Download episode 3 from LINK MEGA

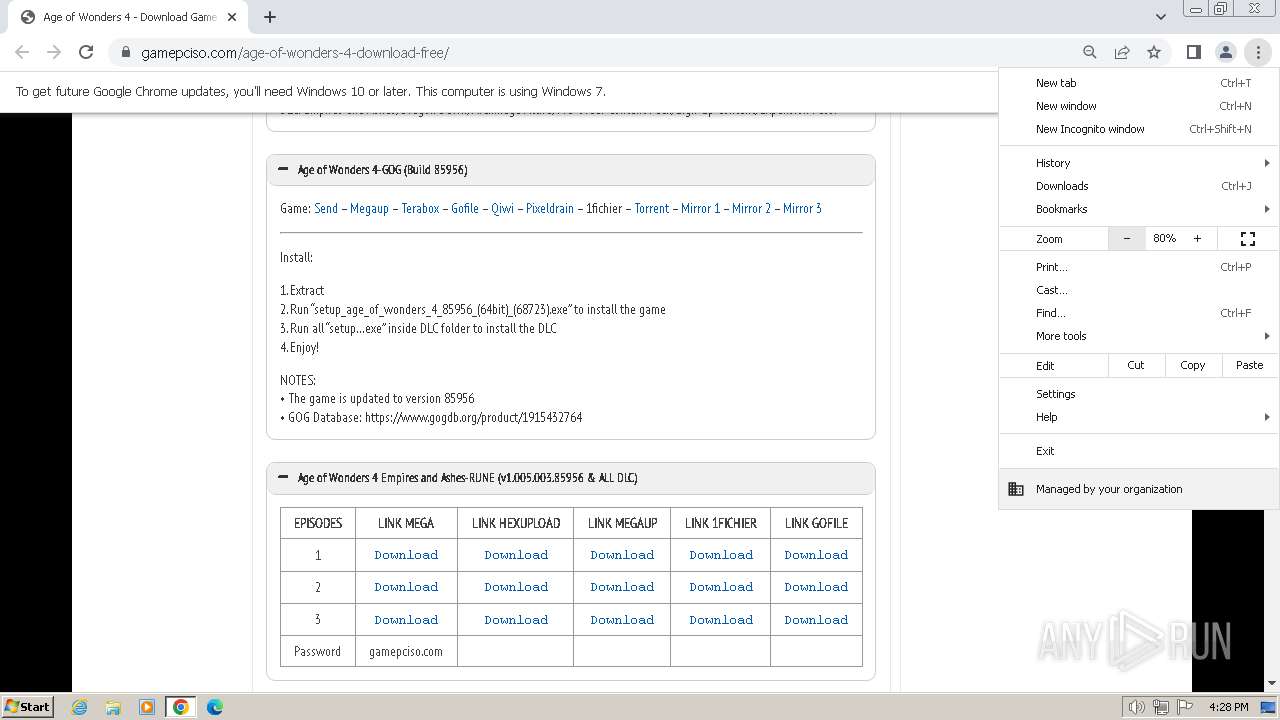406,620
